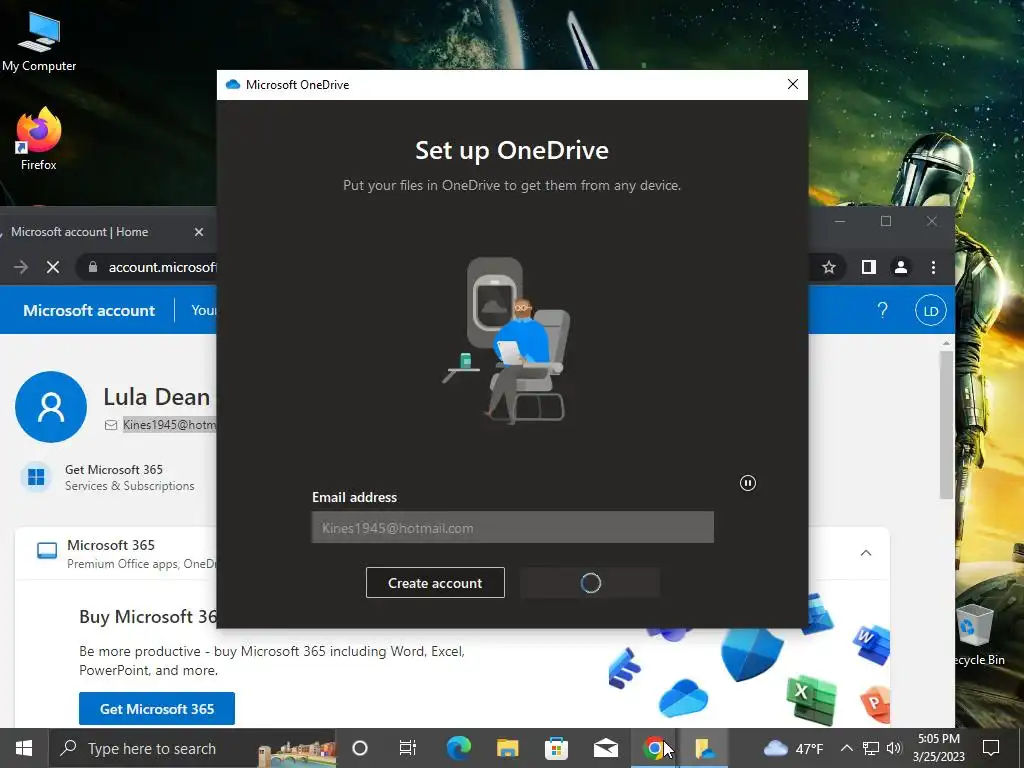The width and height of the screenshot is (1024, 768).
Task: Open Cortana from the taskbar
Action: (360, 748)
